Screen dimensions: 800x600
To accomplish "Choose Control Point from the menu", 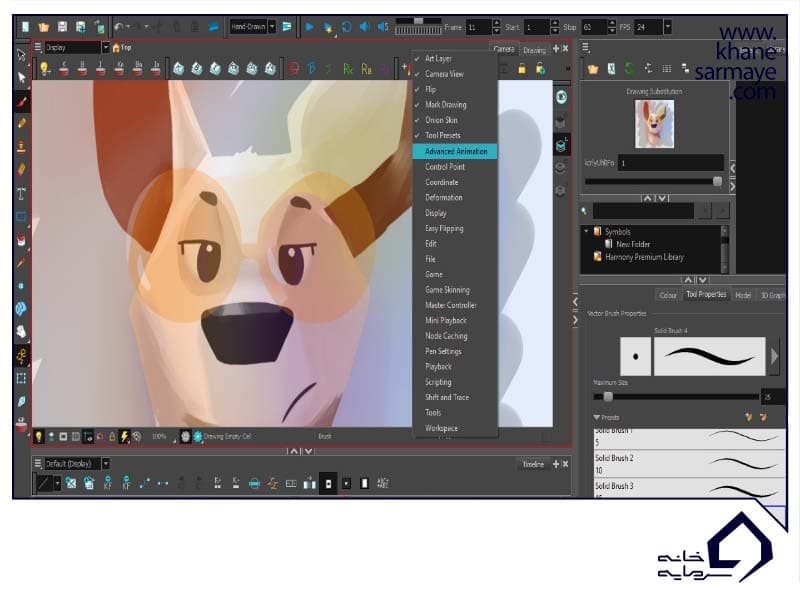I will click(455, 167).
